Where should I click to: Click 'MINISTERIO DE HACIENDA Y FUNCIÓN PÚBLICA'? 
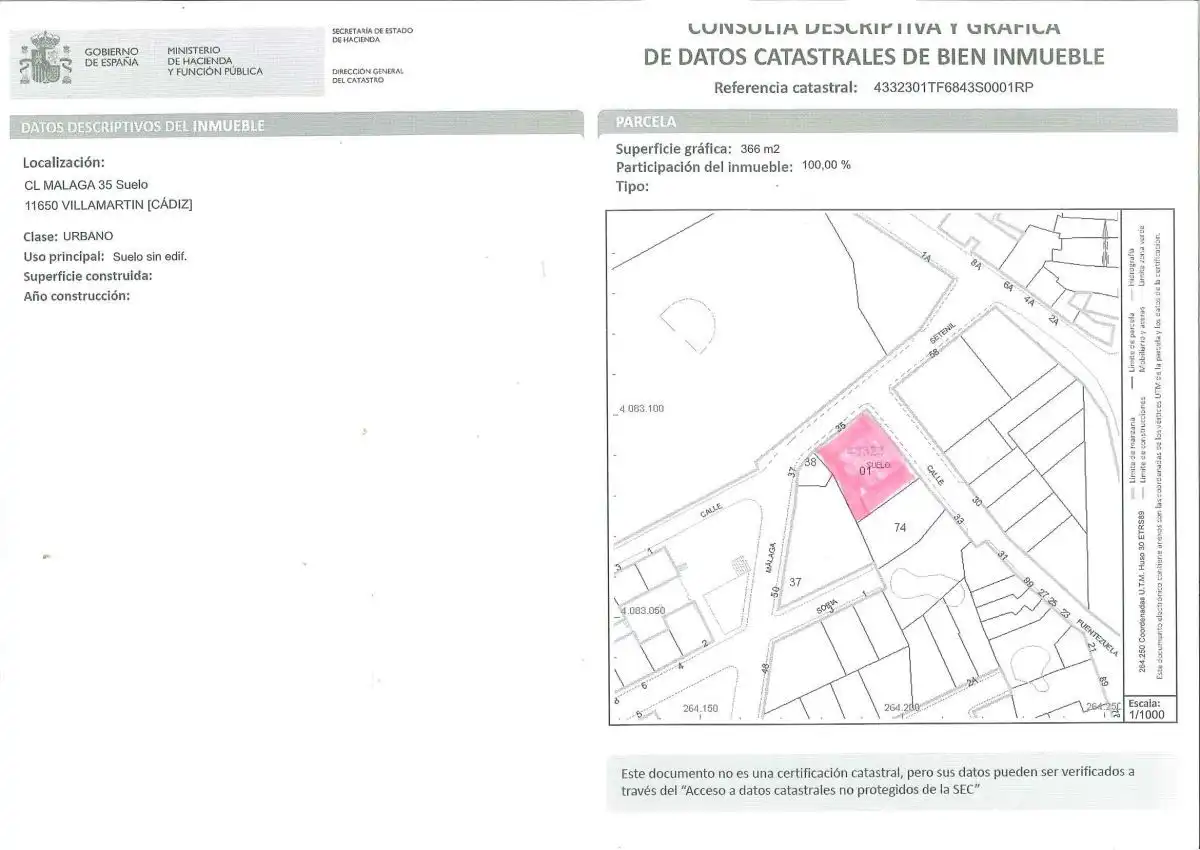pyautogui.click(x=215, y=61)
